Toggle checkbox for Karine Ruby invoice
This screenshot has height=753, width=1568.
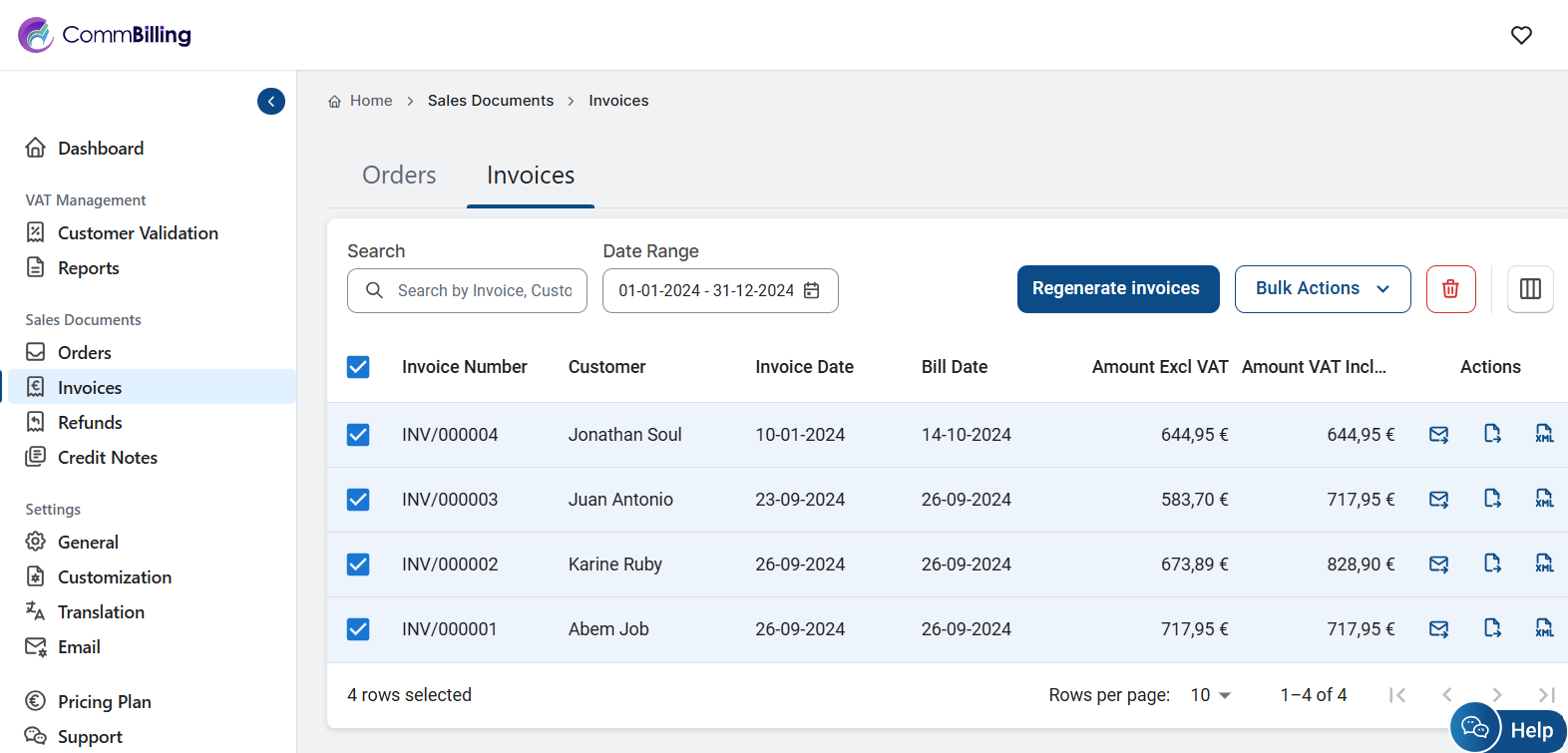358,565
